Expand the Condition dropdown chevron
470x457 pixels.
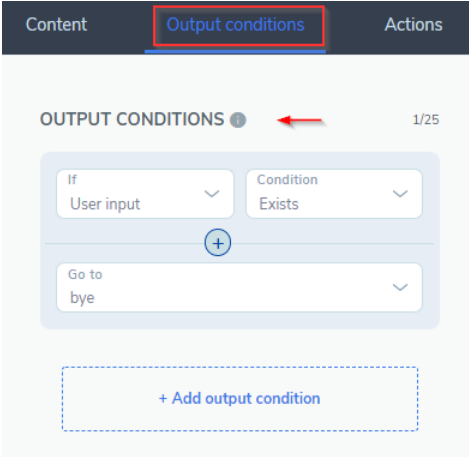(x=400, y=194)
